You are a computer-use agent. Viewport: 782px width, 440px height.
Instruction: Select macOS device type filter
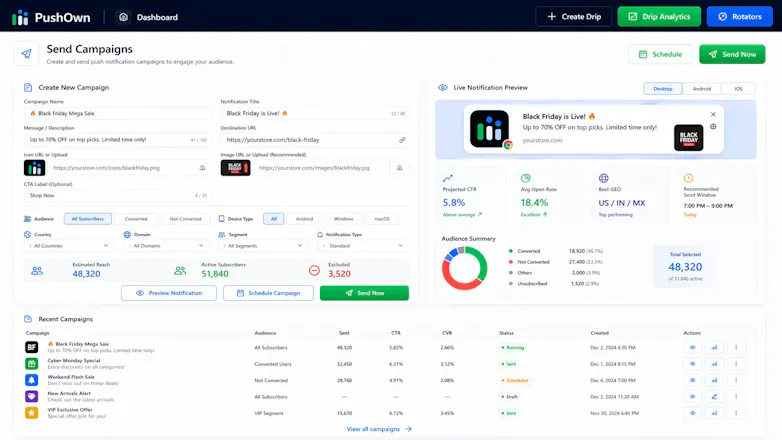pos(382,219)
